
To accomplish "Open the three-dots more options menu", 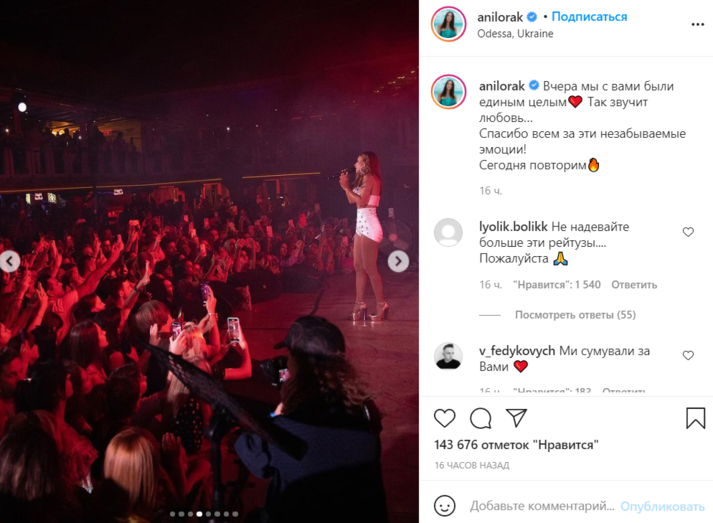I will (x=698, y=25).
